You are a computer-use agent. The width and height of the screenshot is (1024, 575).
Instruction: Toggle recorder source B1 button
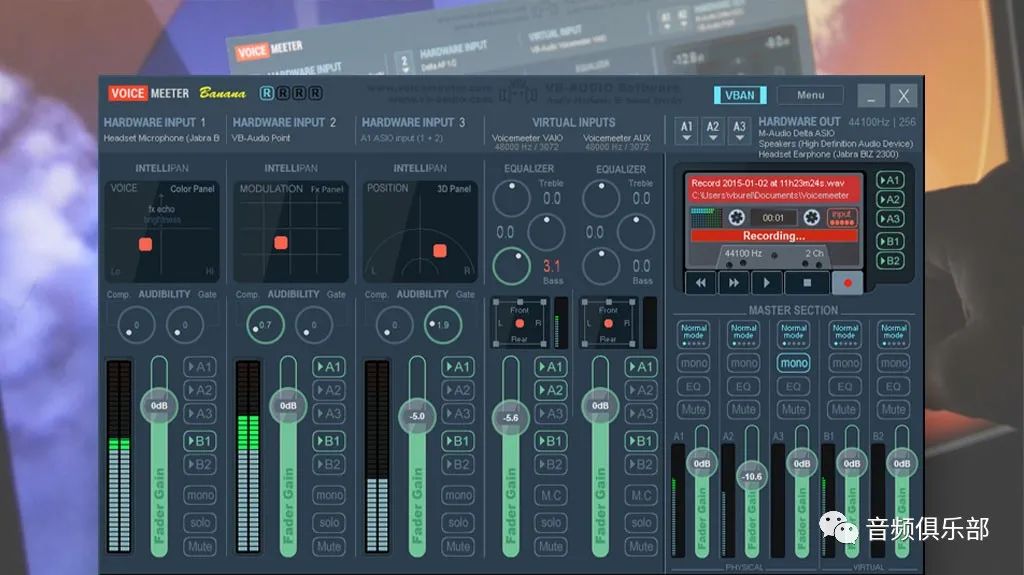pos(889,241)
